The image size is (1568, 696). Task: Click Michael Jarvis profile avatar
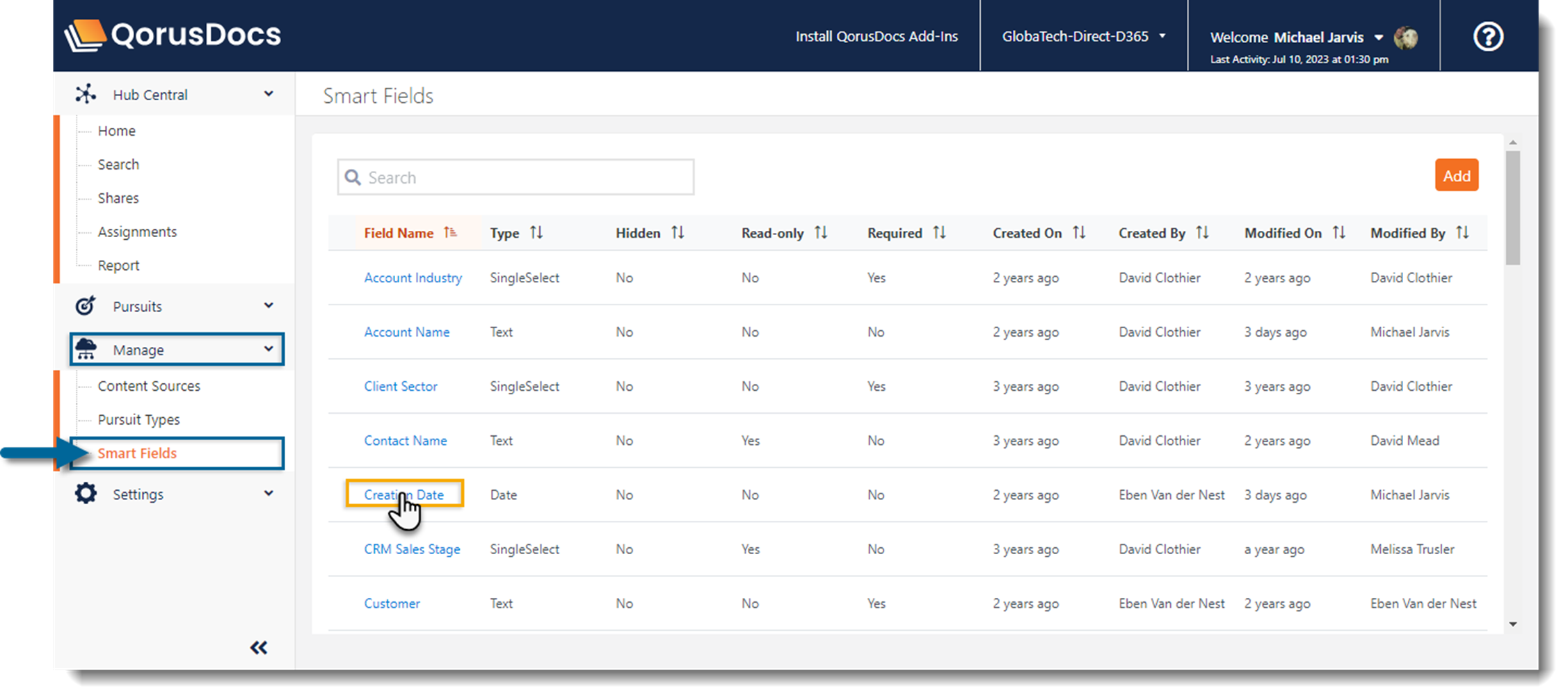(x=1406, y=38)
